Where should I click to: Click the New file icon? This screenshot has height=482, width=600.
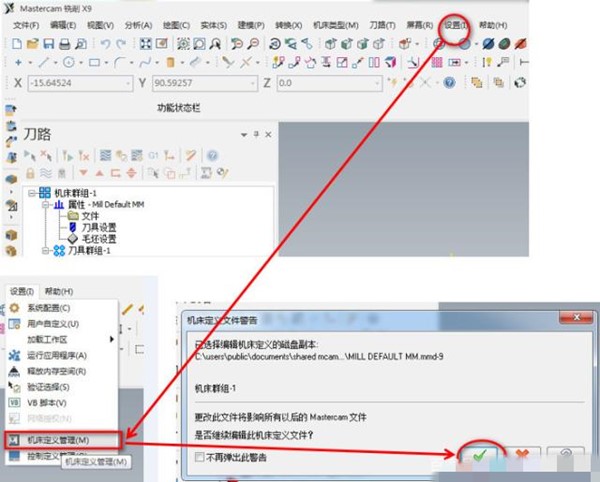(16, 44)
